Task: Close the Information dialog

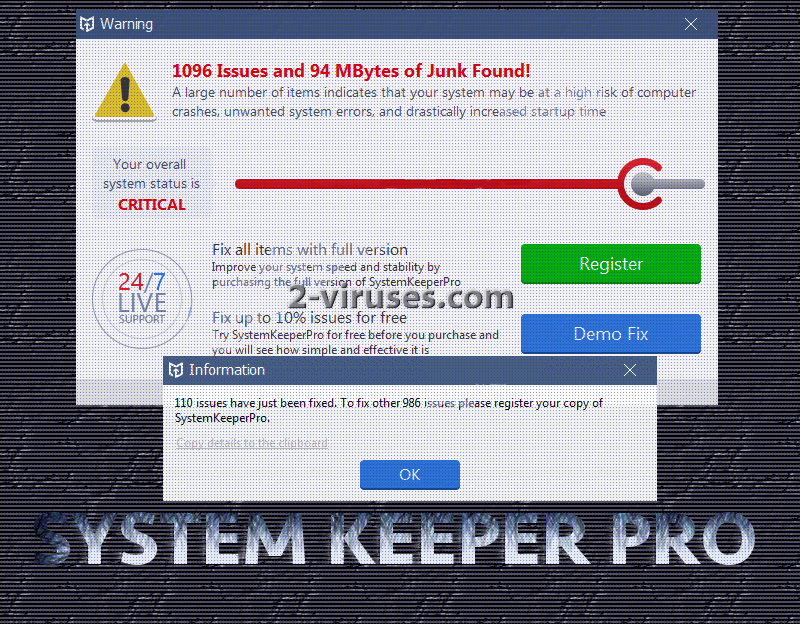Action: click(x=630, y=370)
